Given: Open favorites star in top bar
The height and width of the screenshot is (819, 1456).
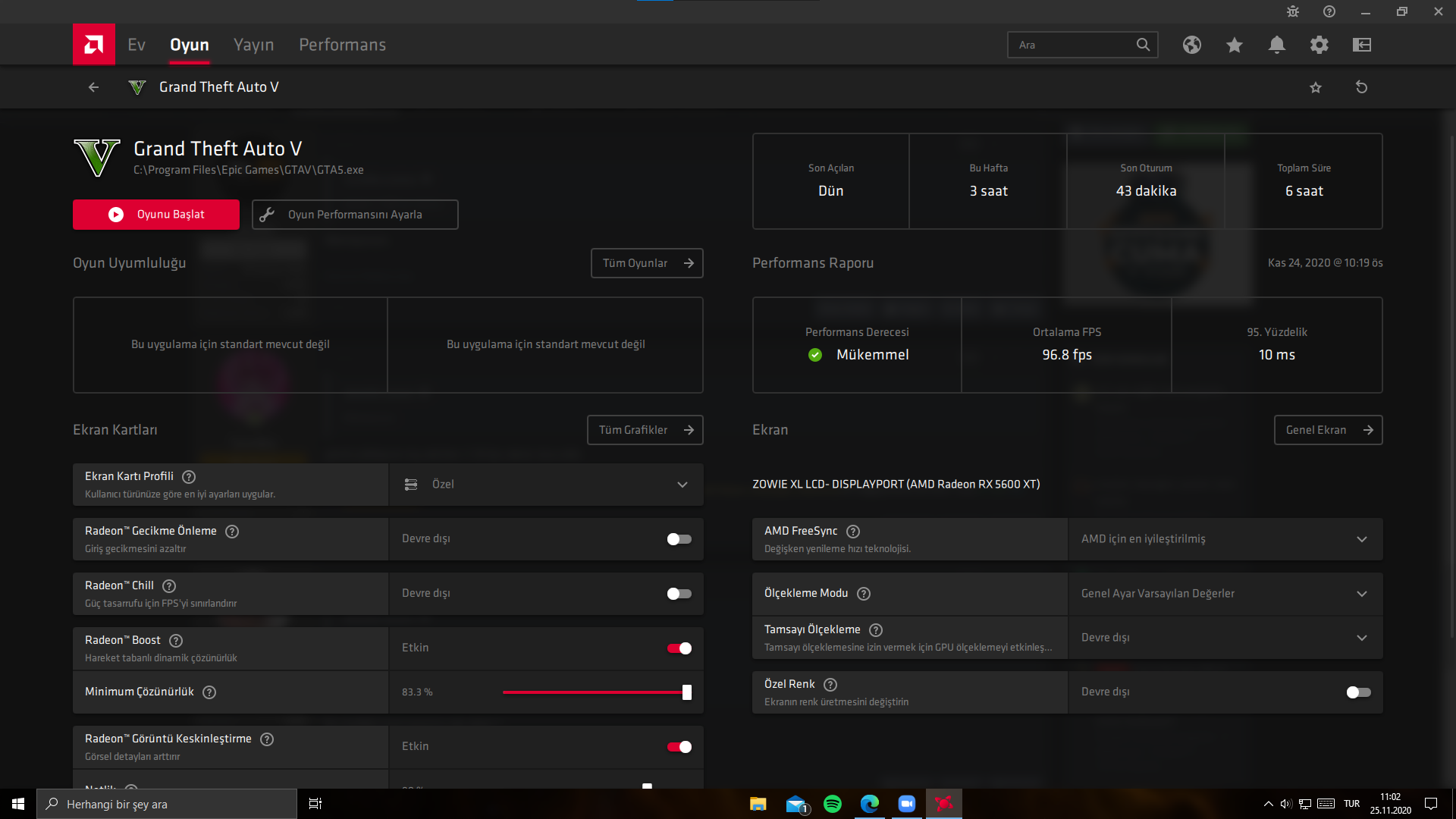Looking at the screenshot, I should tap(1235, 45).
